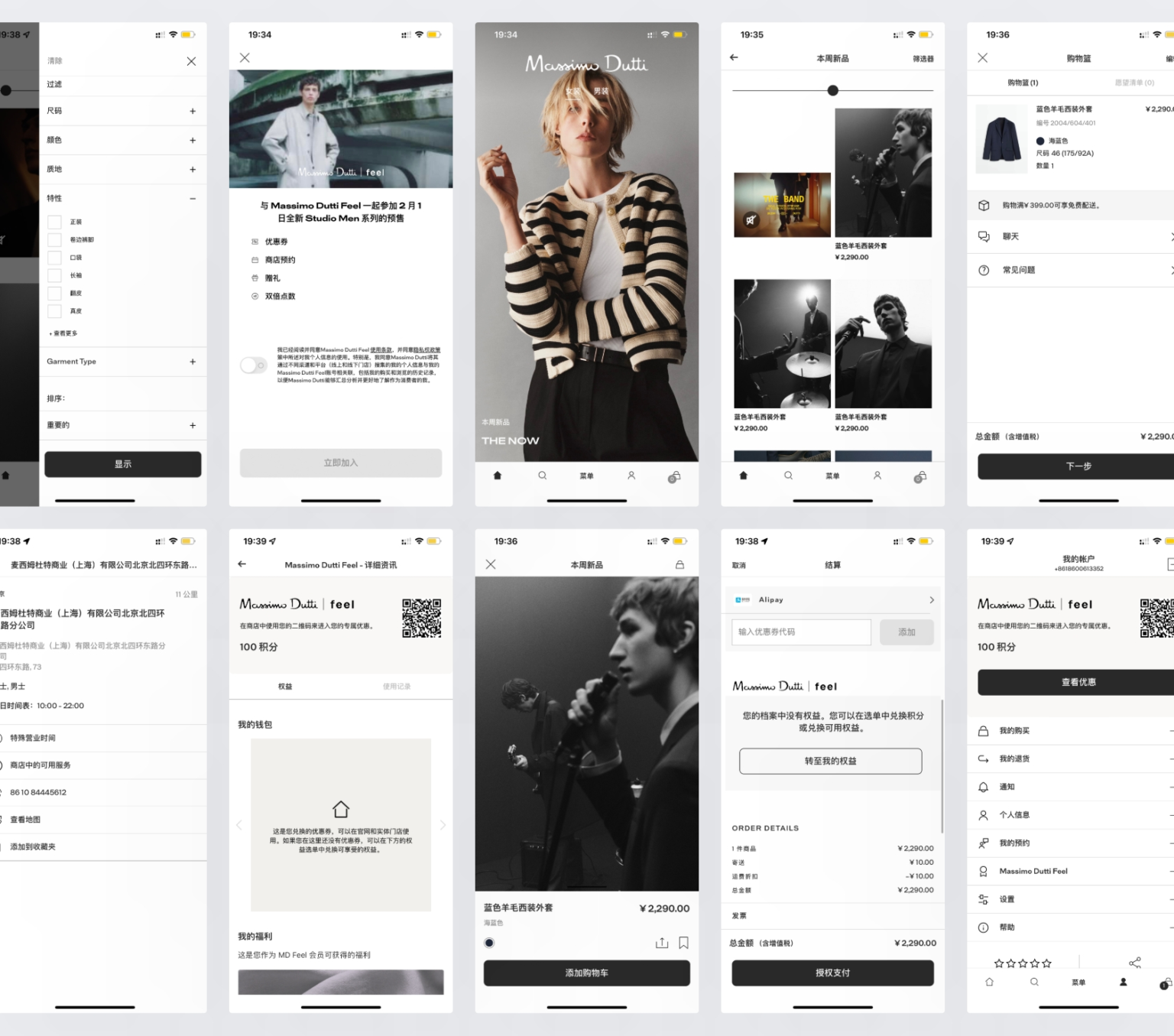Tap home icon on the women's homepage
1174x1036 pixels.
(498, 476)
